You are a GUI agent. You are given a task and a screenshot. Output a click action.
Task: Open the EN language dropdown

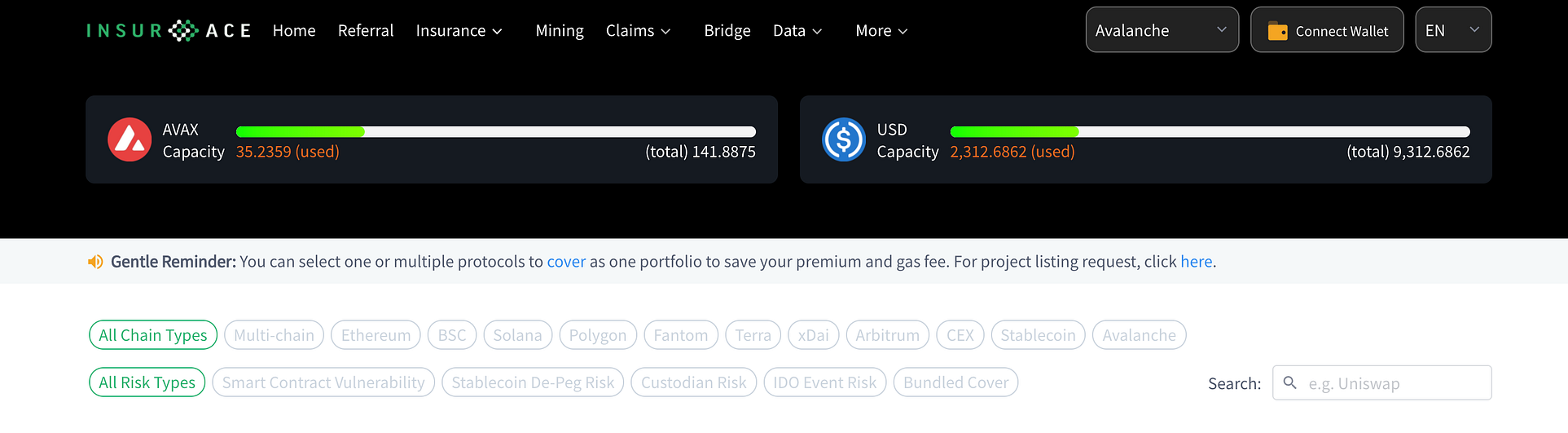[x=1453, y=30]
